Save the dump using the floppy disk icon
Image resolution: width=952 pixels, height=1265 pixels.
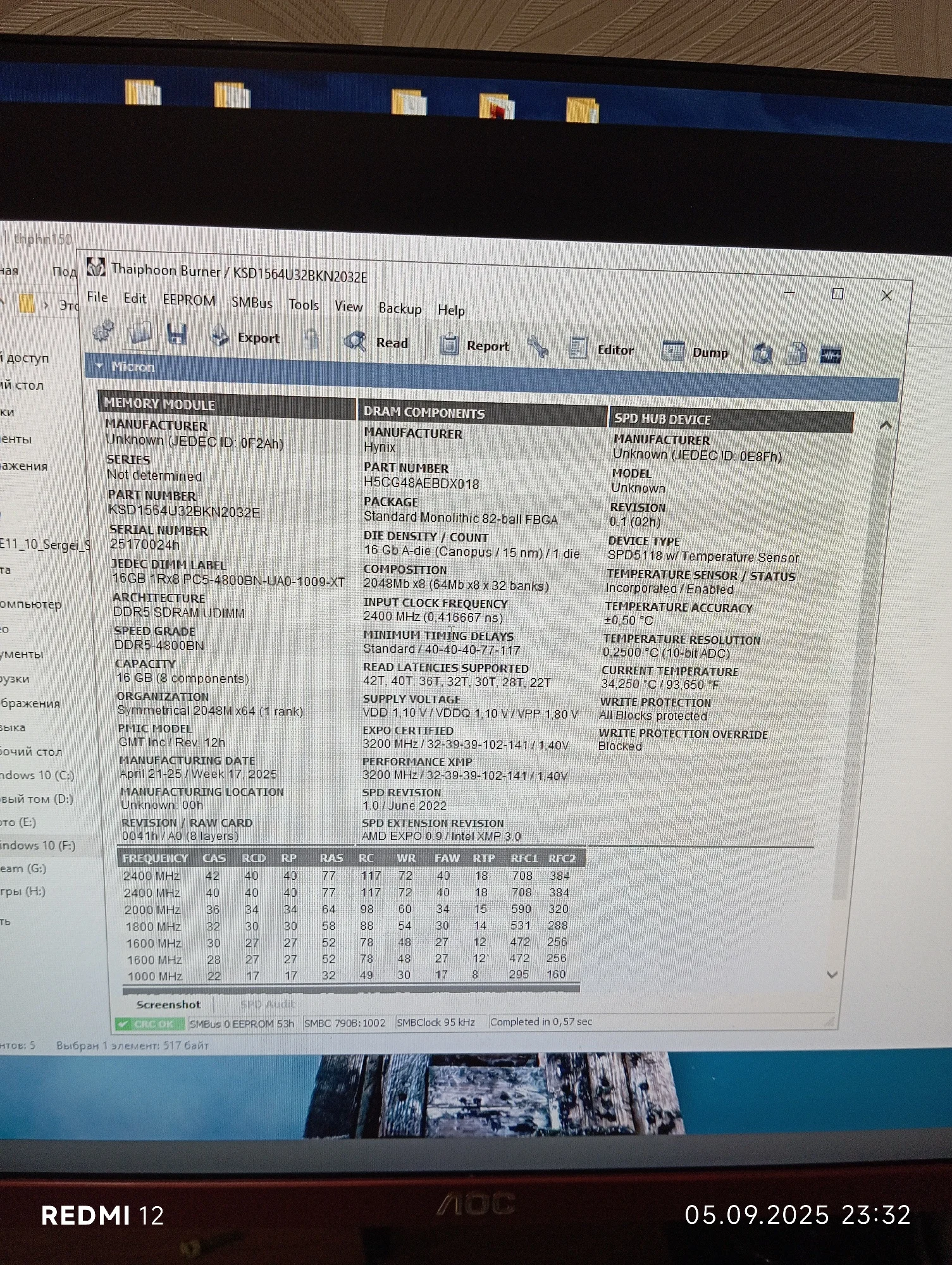pos(177,335)
